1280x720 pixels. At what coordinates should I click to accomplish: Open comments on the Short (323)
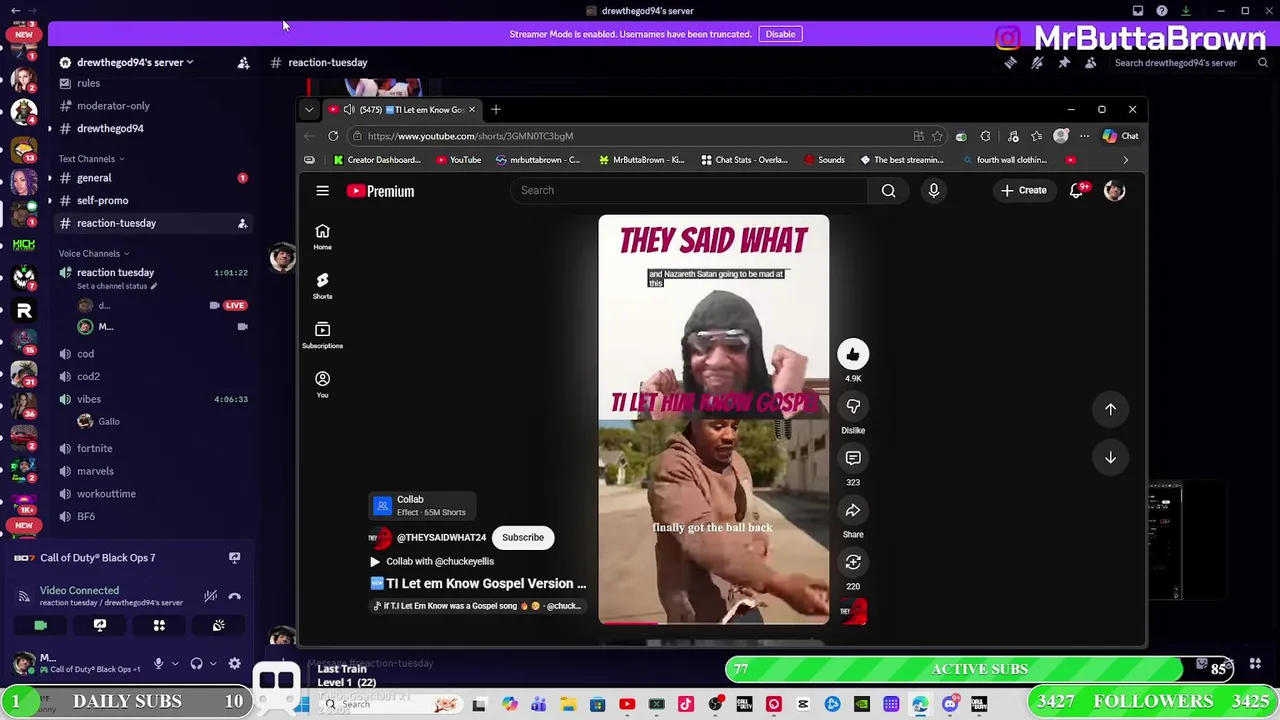tap(853, 458)
